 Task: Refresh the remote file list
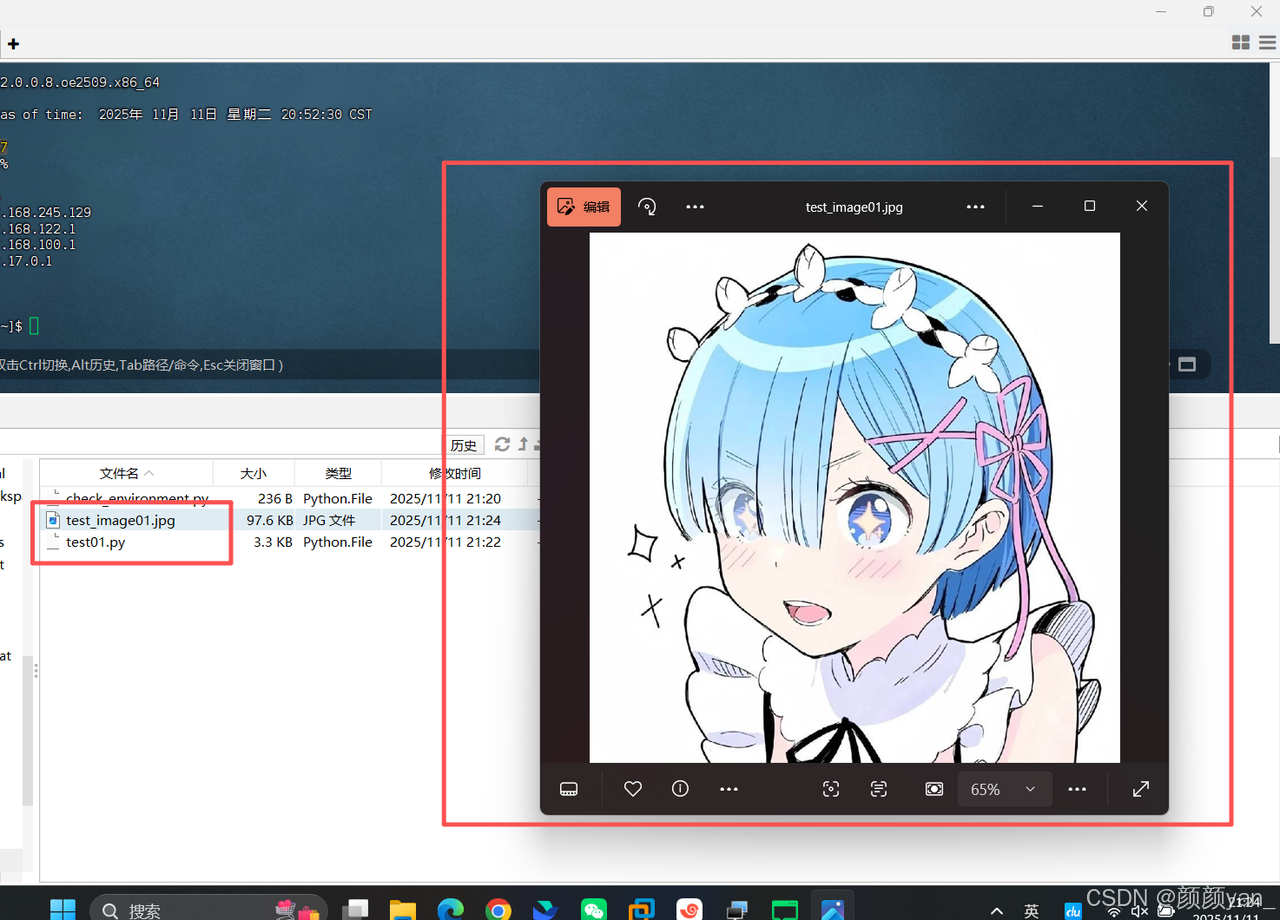click(502, 445)
